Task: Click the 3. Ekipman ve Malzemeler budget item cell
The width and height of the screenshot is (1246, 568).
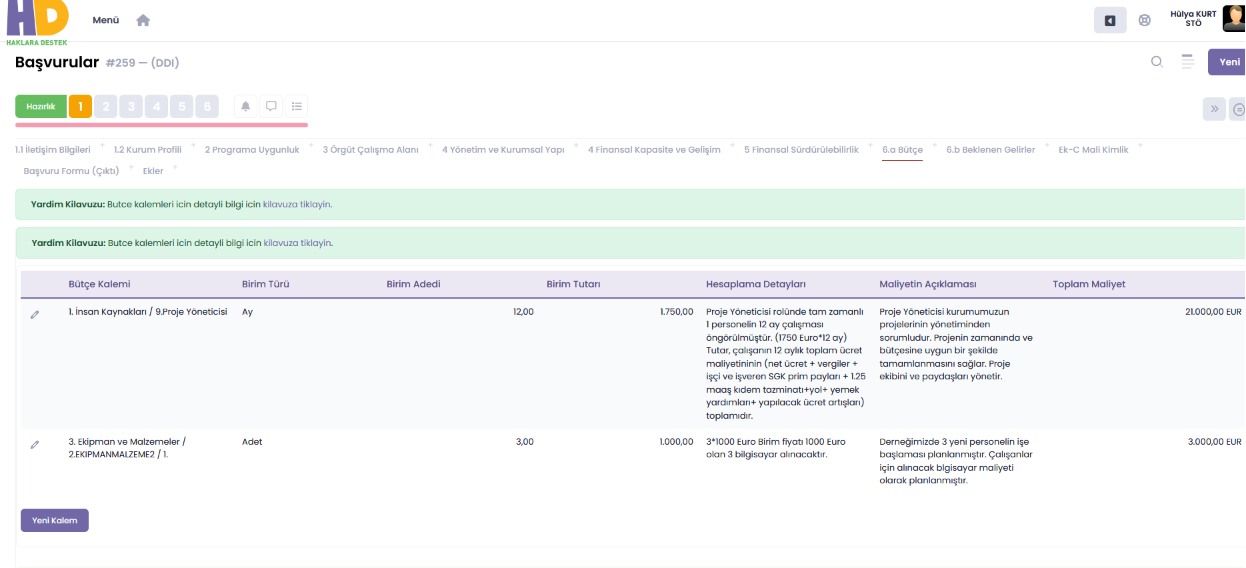Action: tap(127, 448)
